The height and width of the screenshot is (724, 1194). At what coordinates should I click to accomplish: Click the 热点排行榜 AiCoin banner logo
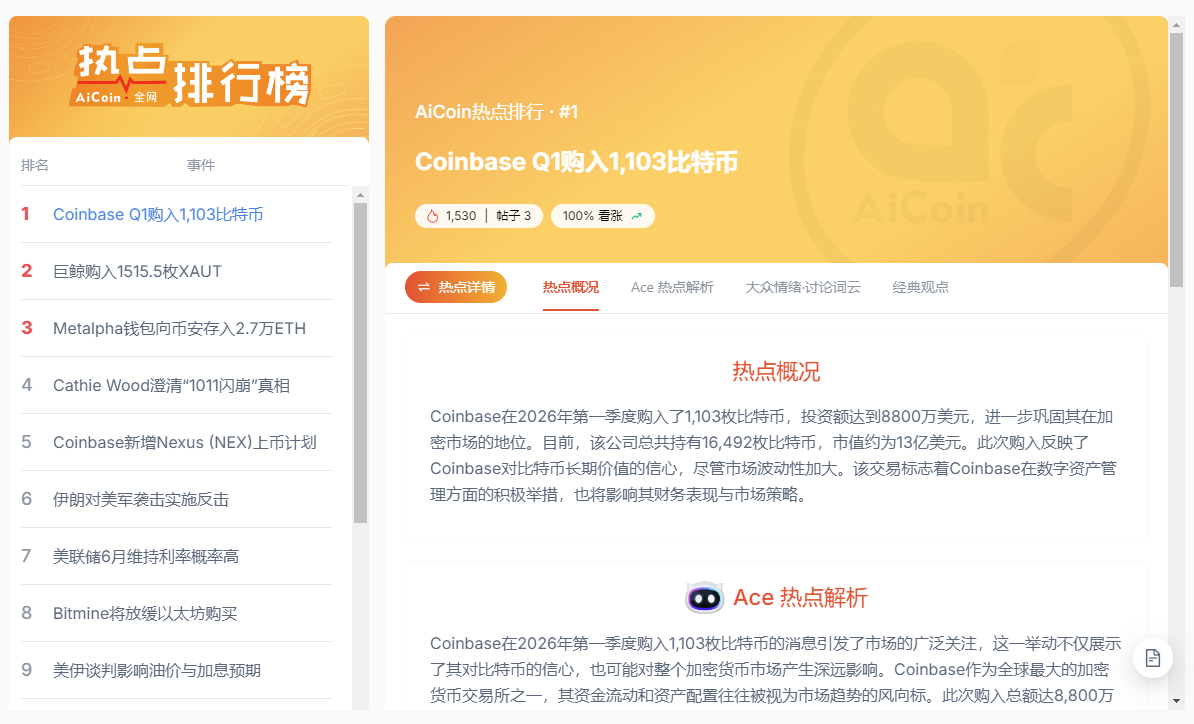tap(190, 76)
